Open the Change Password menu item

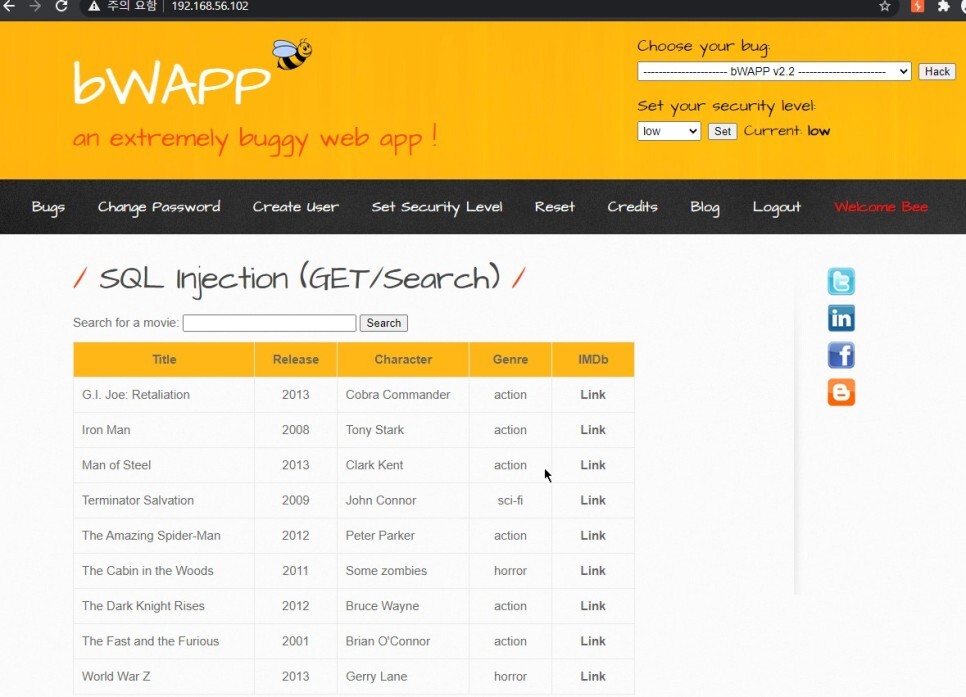(159, 207)
